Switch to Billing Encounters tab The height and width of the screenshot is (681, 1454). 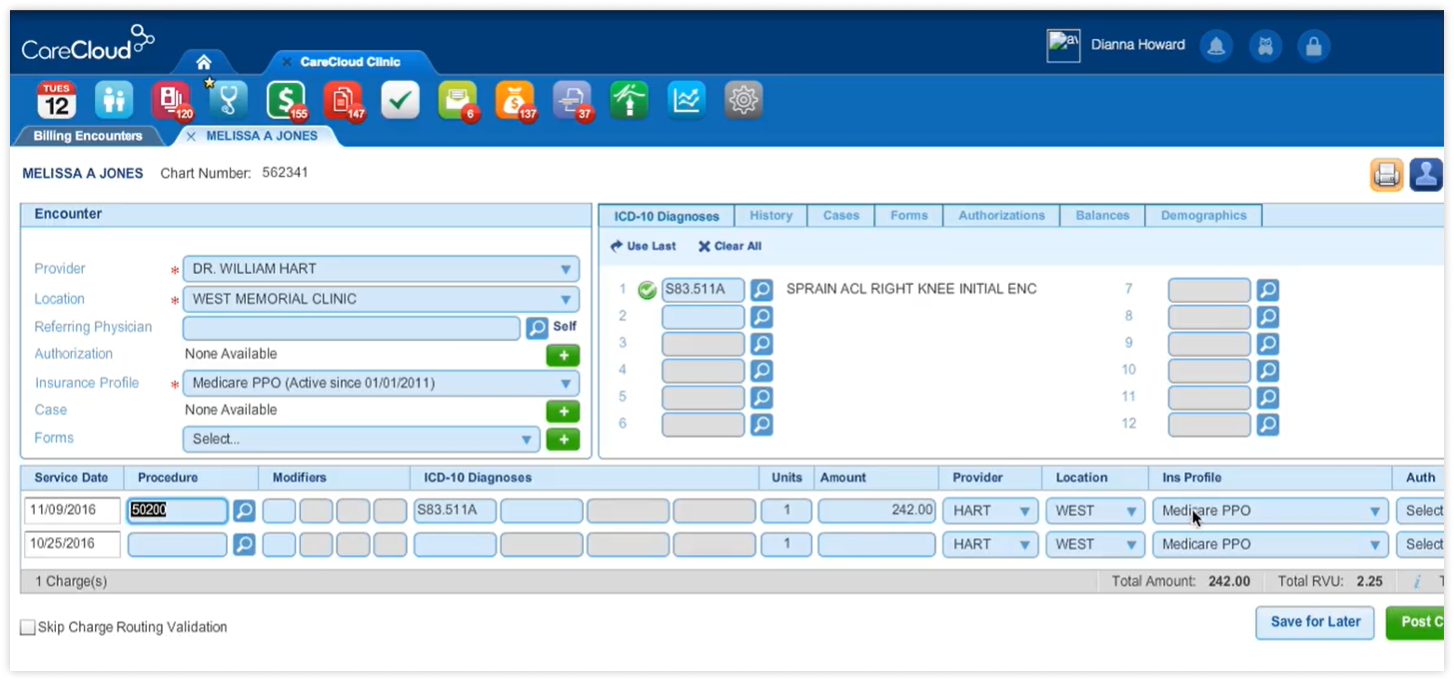(x=88, y=136)
